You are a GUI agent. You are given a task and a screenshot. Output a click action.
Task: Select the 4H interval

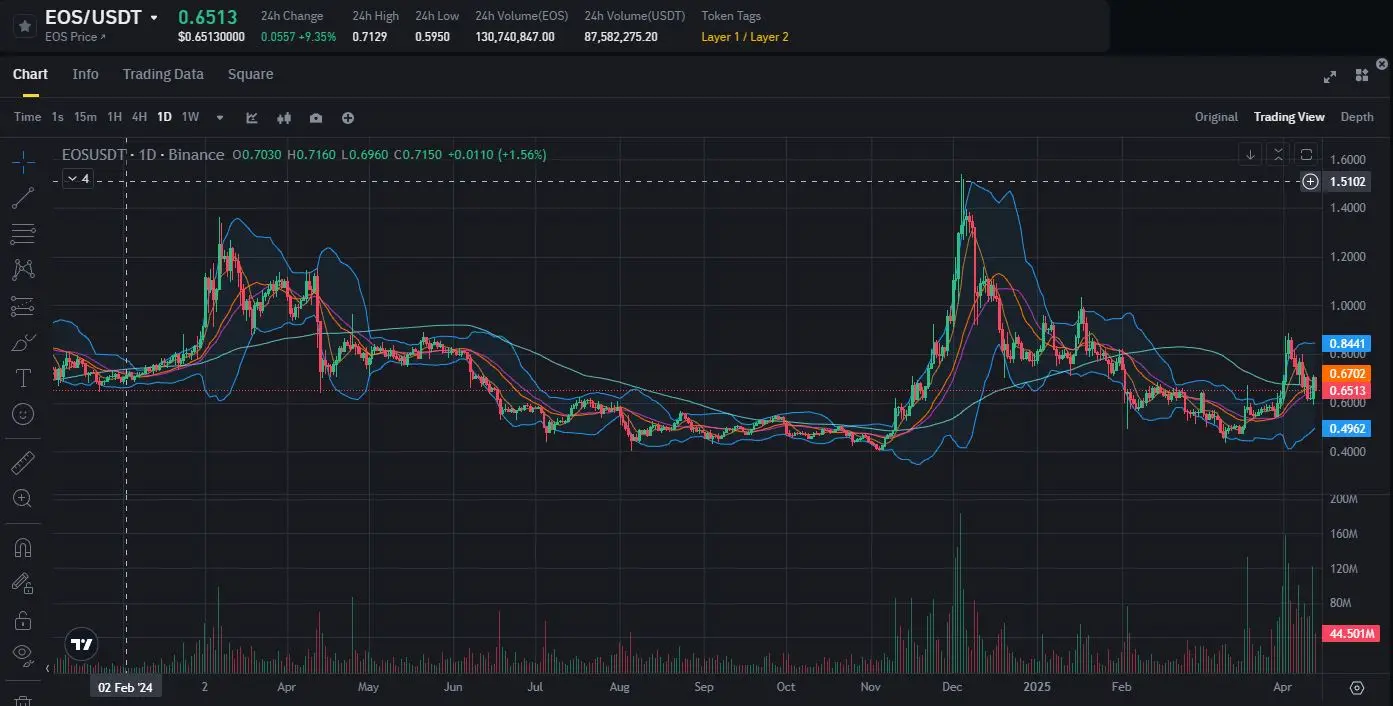pos(139,117)
